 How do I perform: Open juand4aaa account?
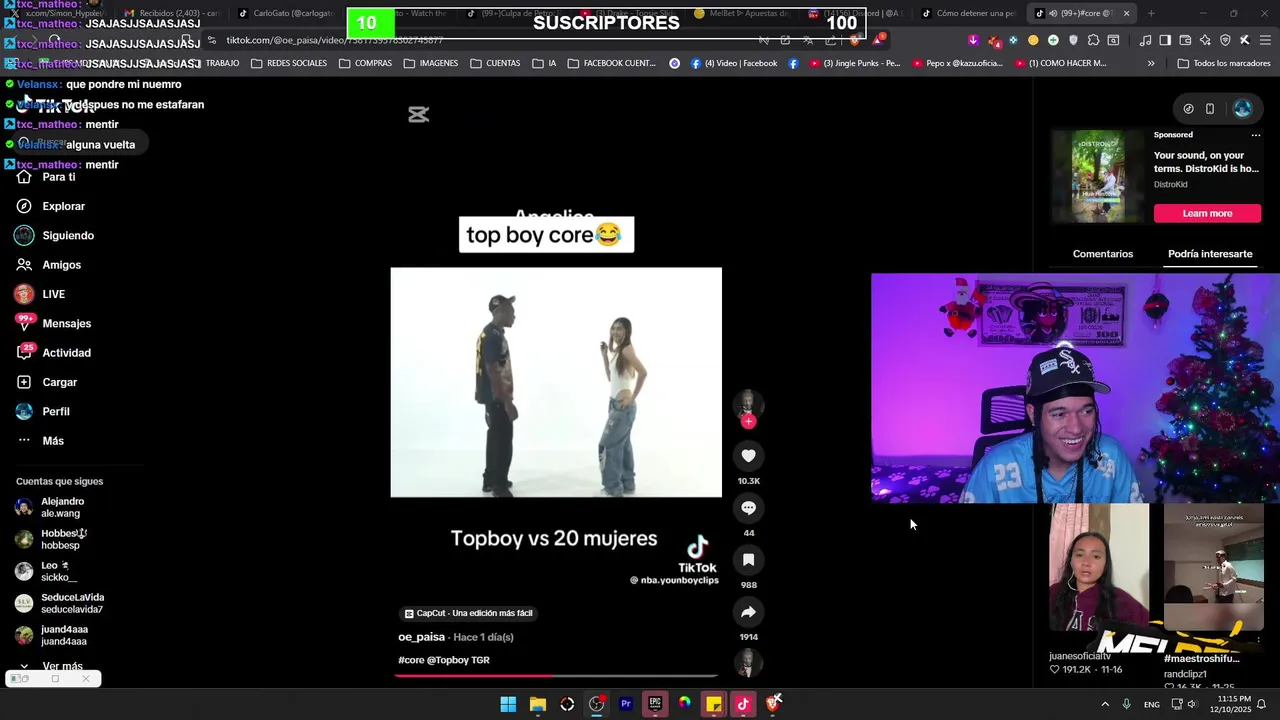pyautogui.click(x=52, y=635)
